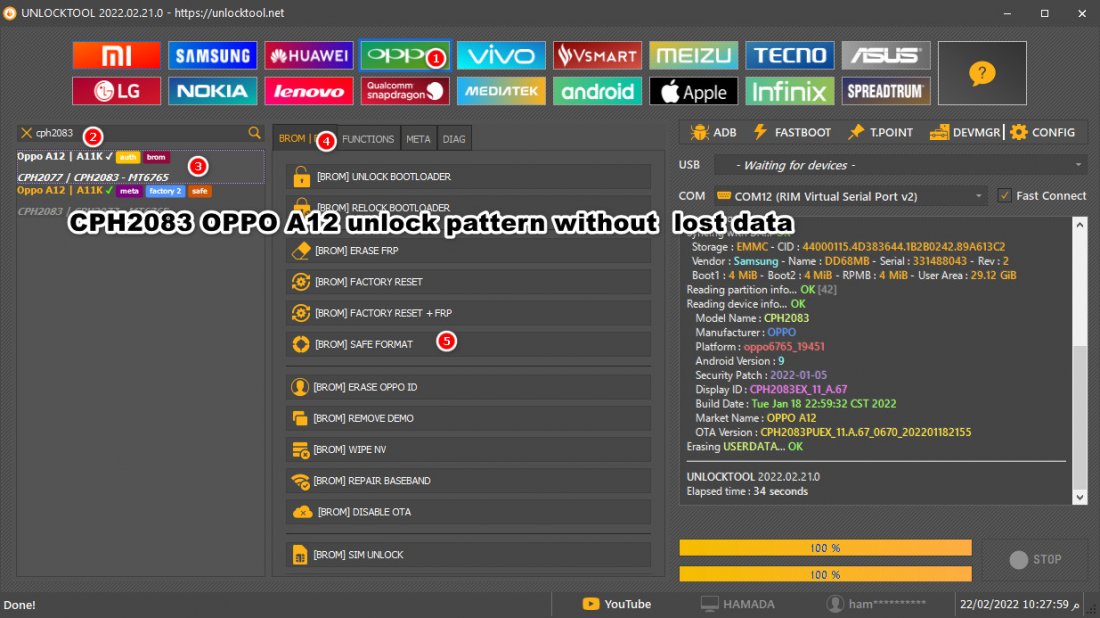The width and height of the screenshot is (1100, 618).
Task: Select the Apple brand tile
Action: pyautogui.click(x=693, y=91)
